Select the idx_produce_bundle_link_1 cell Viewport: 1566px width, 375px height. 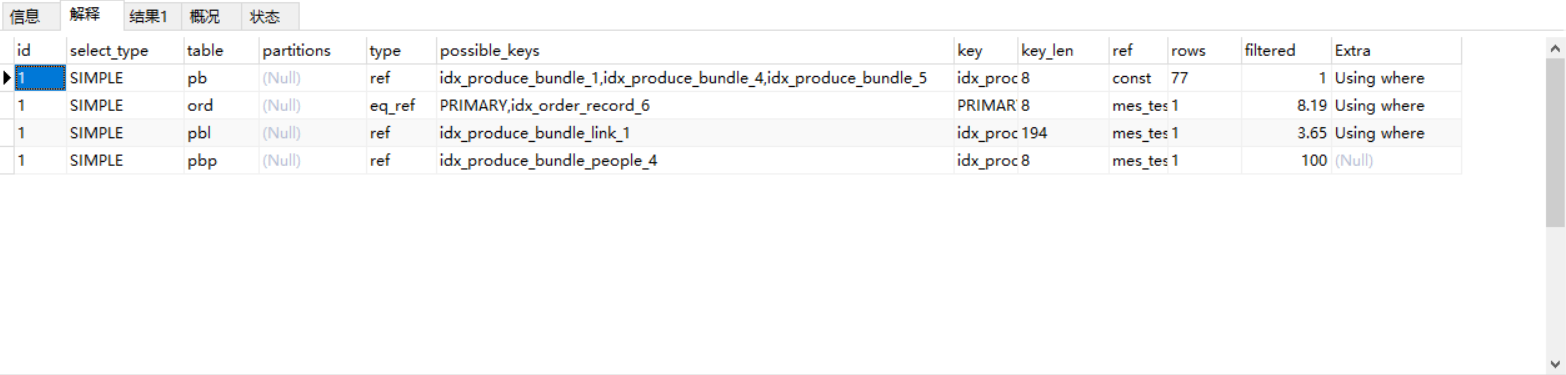tap(695, 133)
